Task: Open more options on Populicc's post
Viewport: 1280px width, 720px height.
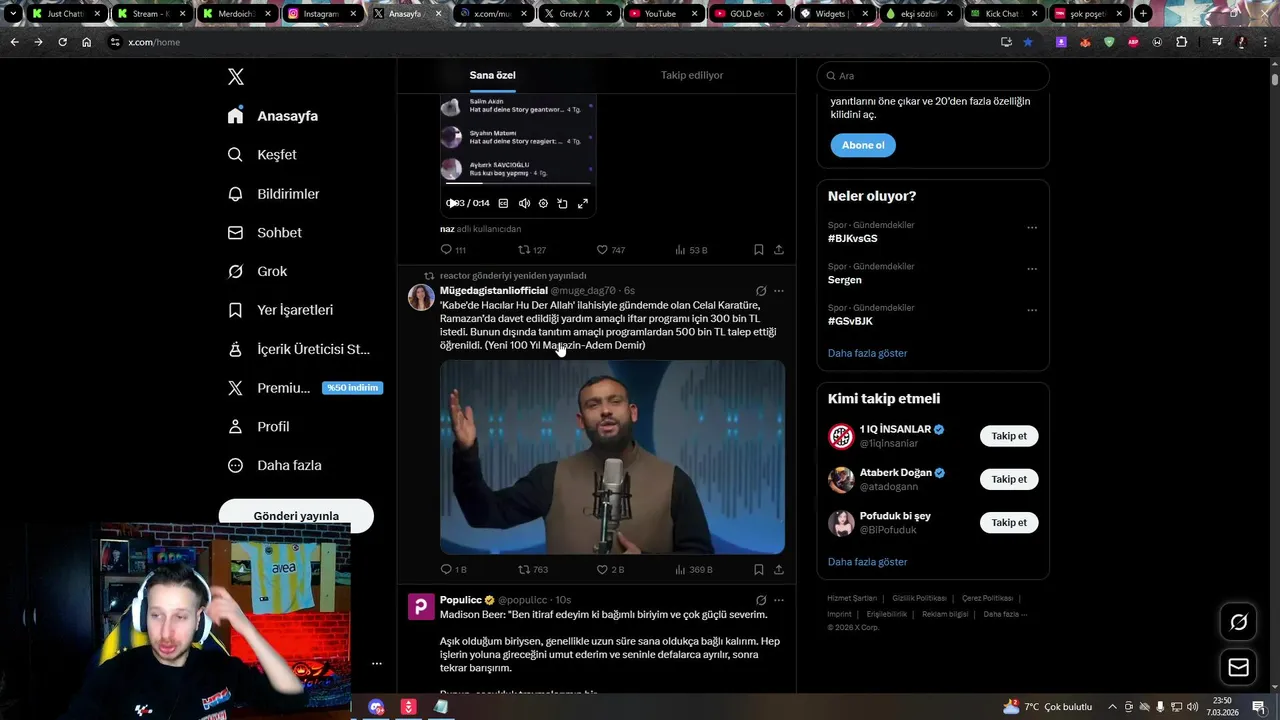Action: click(x=779, y=600)
